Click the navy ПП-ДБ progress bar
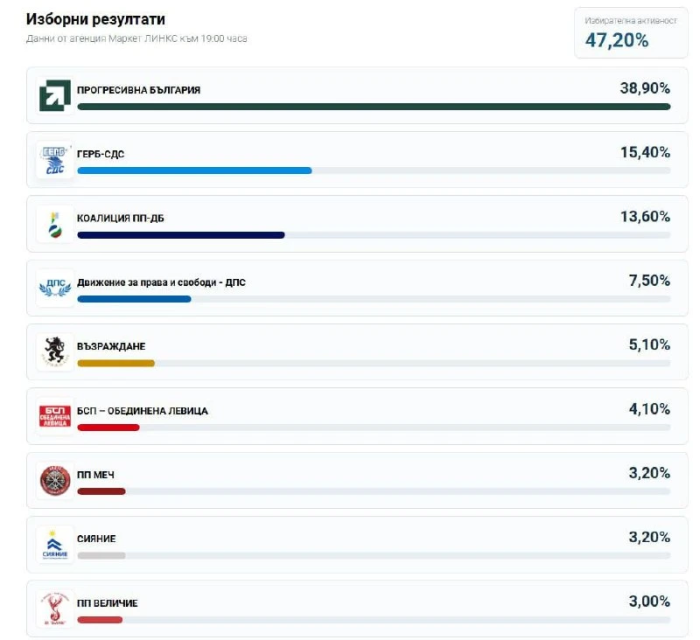The image size is (700, 640). (180, 235)
